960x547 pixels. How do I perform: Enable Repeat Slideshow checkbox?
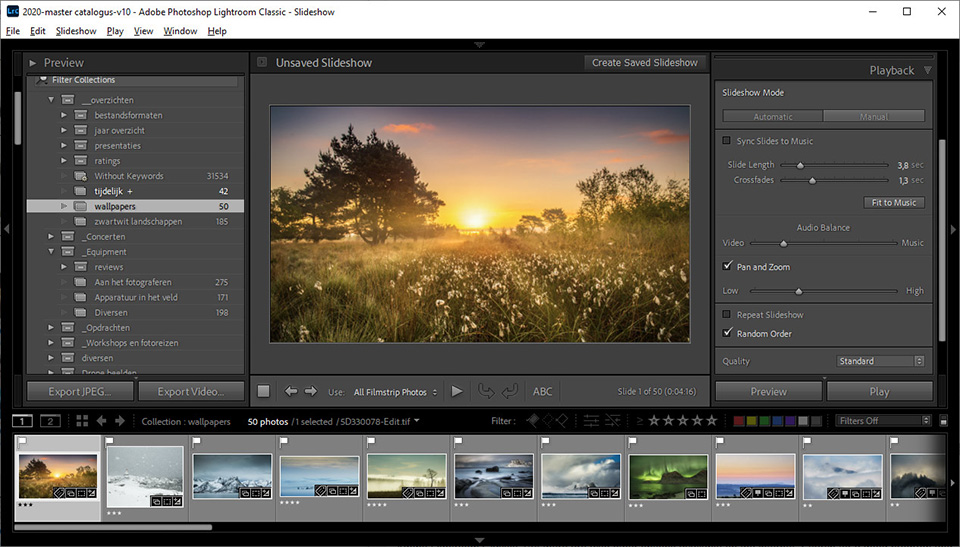coord(727,314)
